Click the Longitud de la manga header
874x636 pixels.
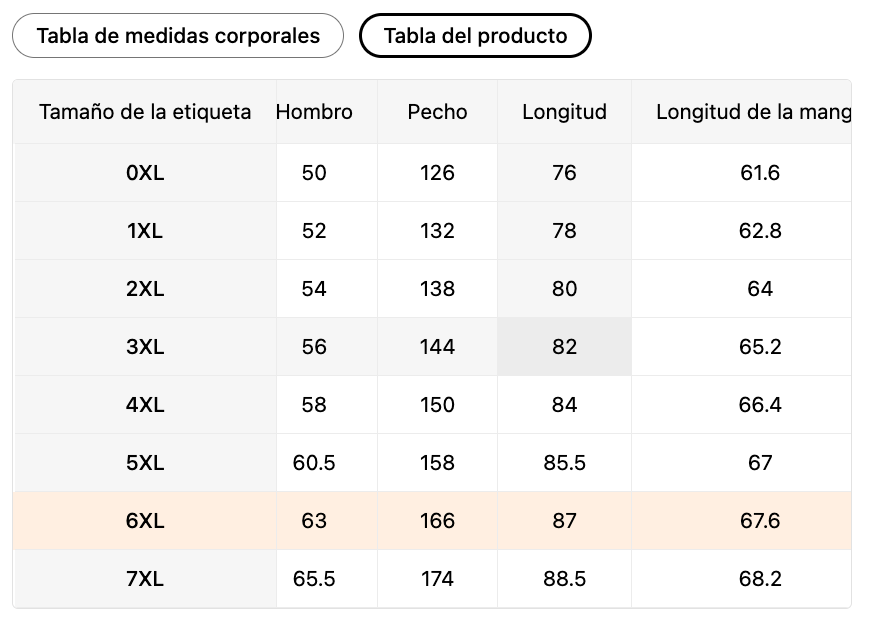click(x=753, y=112)
